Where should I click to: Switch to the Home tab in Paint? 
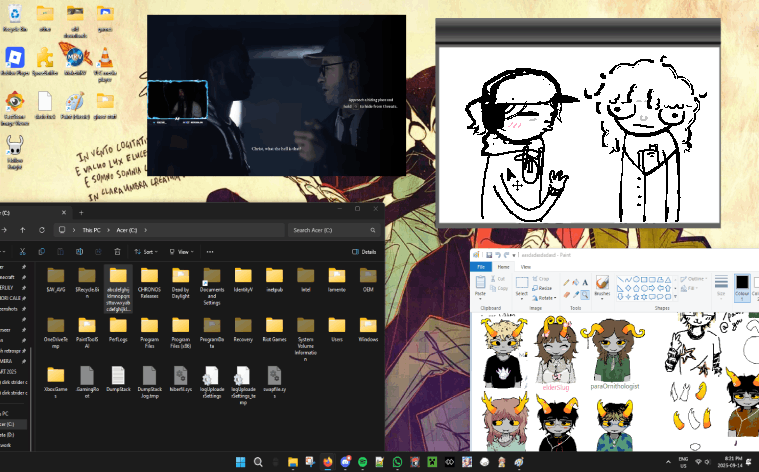click(503, 267)
